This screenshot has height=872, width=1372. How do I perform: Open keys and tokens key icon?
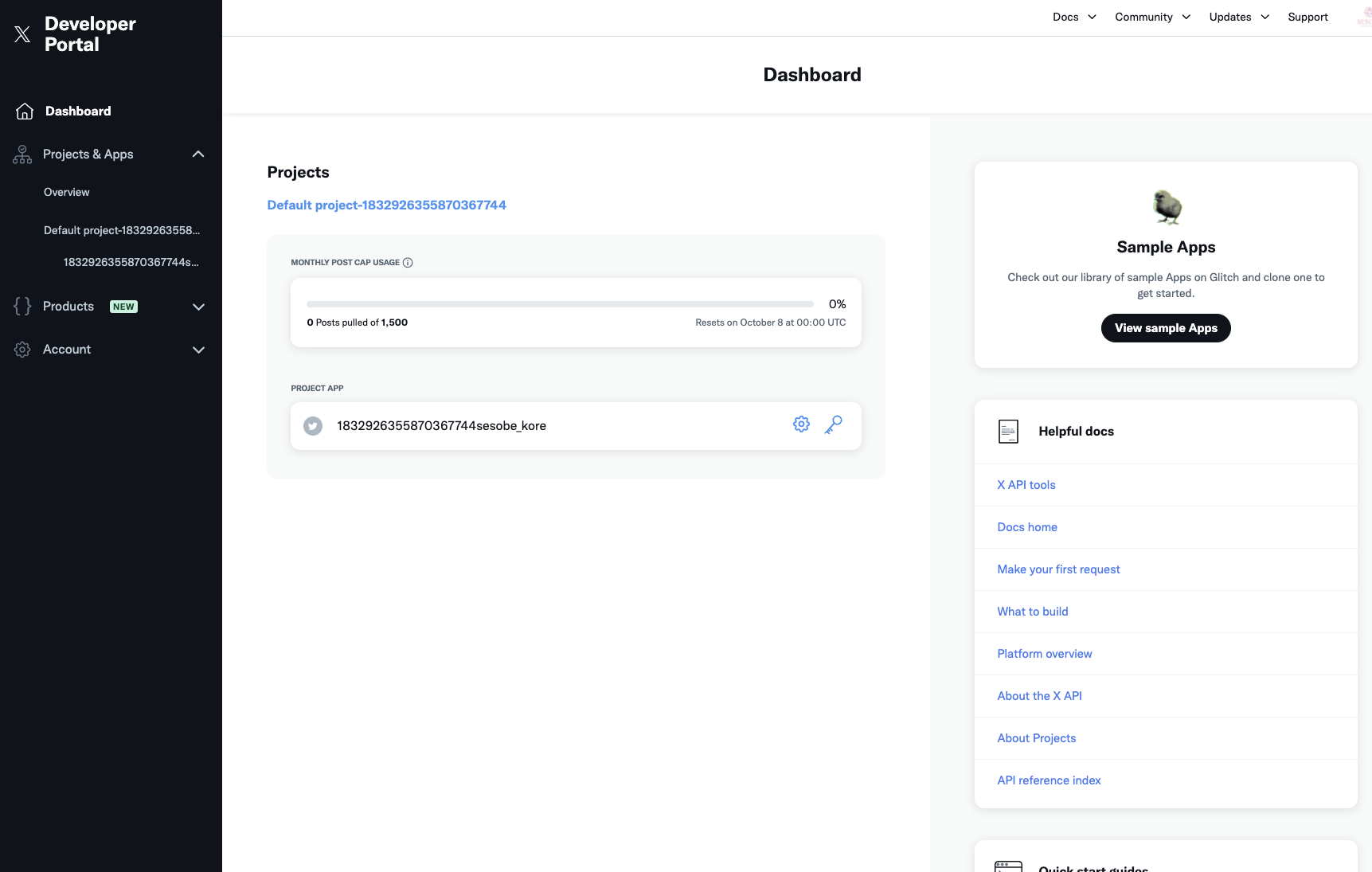834,424
